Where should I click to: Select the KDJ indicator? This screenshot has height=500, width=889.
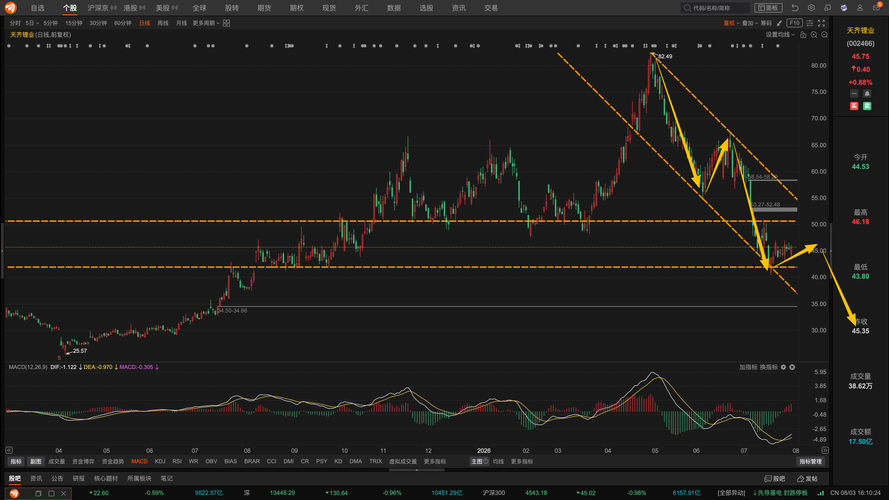[160, 461]
